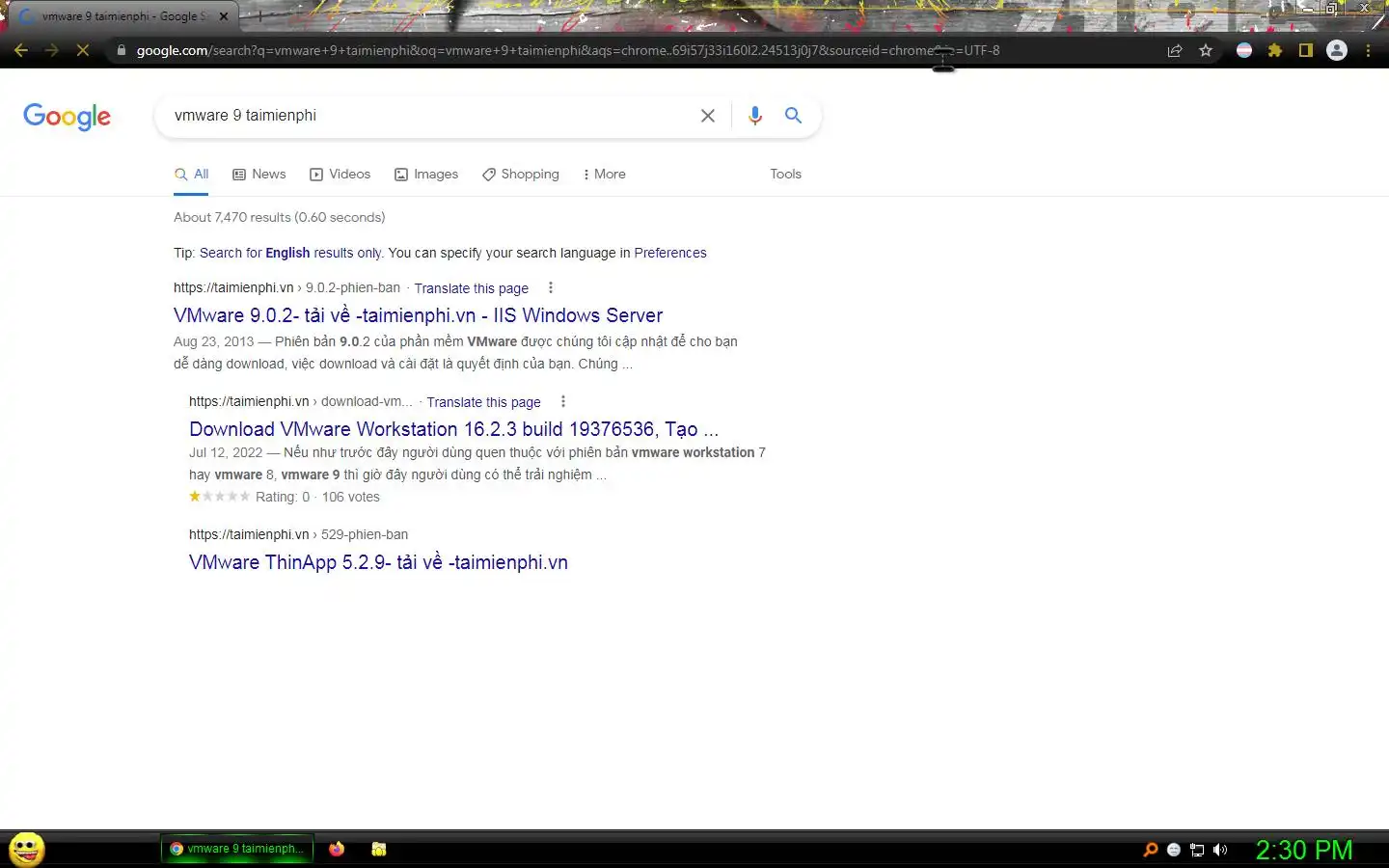Go back to the previous page

[x=21, y=50]
